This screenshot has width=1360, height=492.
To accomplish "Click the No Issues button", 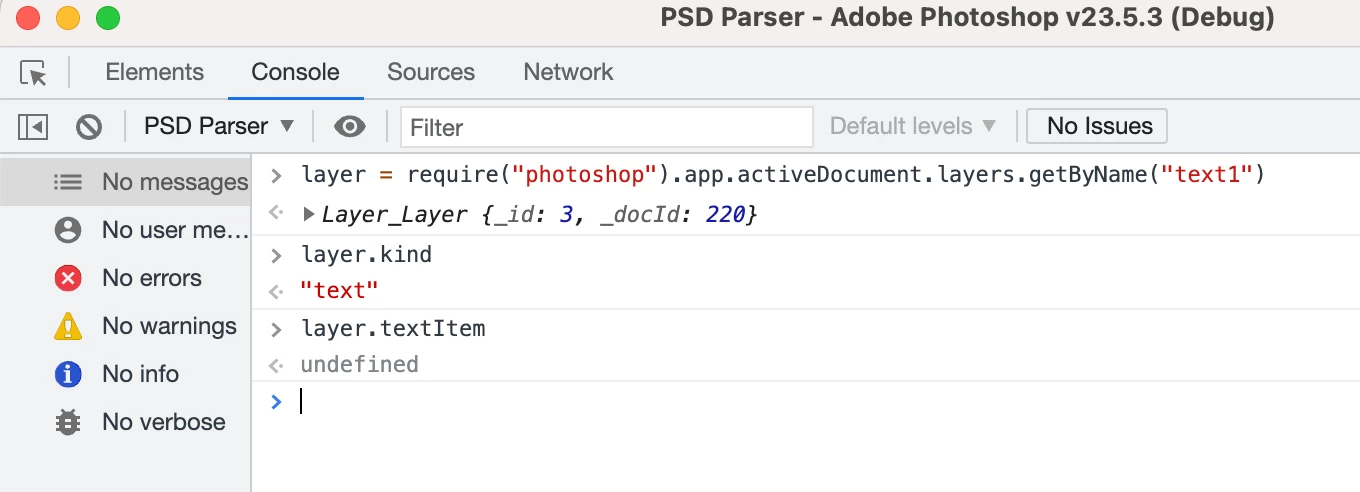I will tap(1097, 127).
